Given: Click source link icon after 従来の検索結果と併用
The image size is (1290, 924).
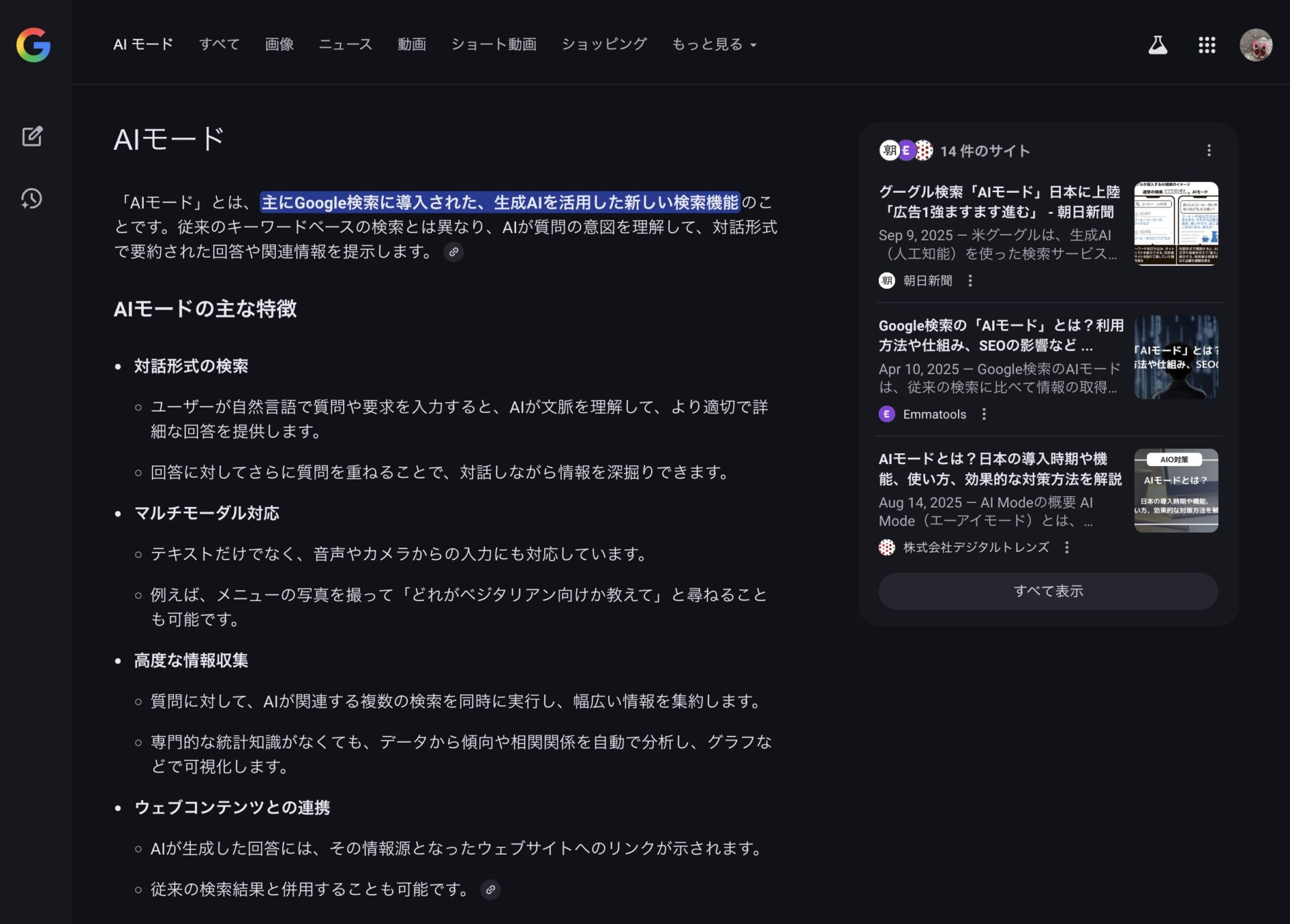Looking at the screenshot, I should click(x=490, y=890).
